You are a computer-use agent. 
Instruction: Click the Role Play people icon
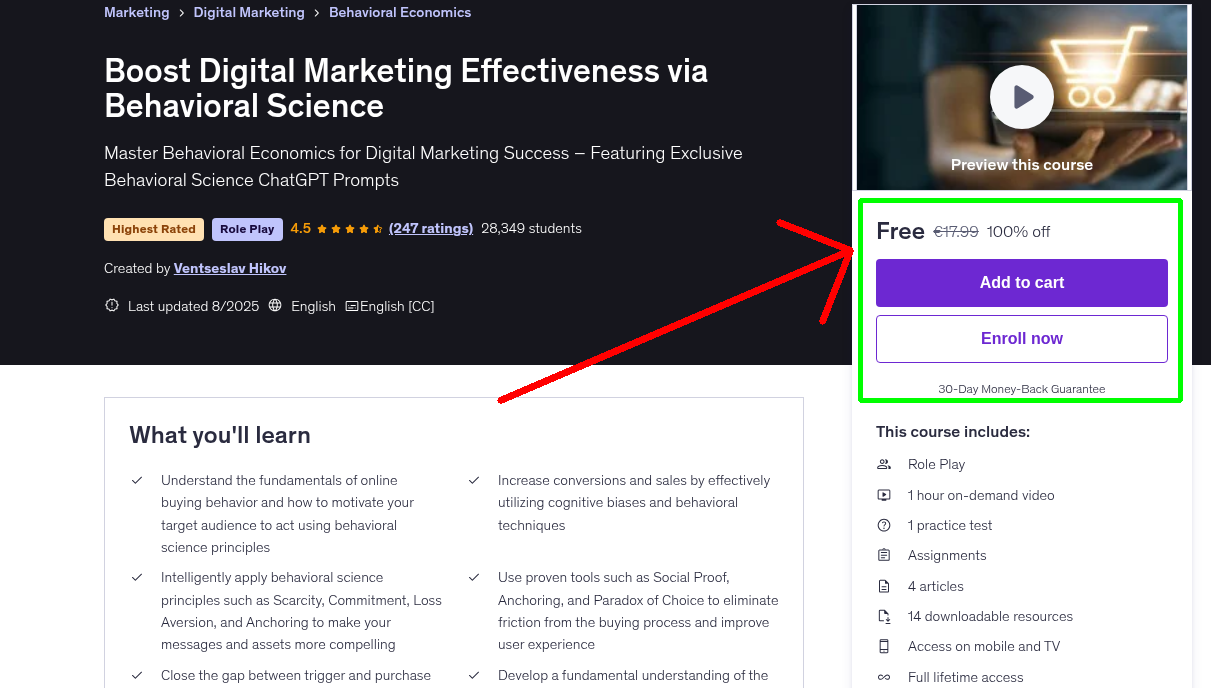[x=884, y=464]
